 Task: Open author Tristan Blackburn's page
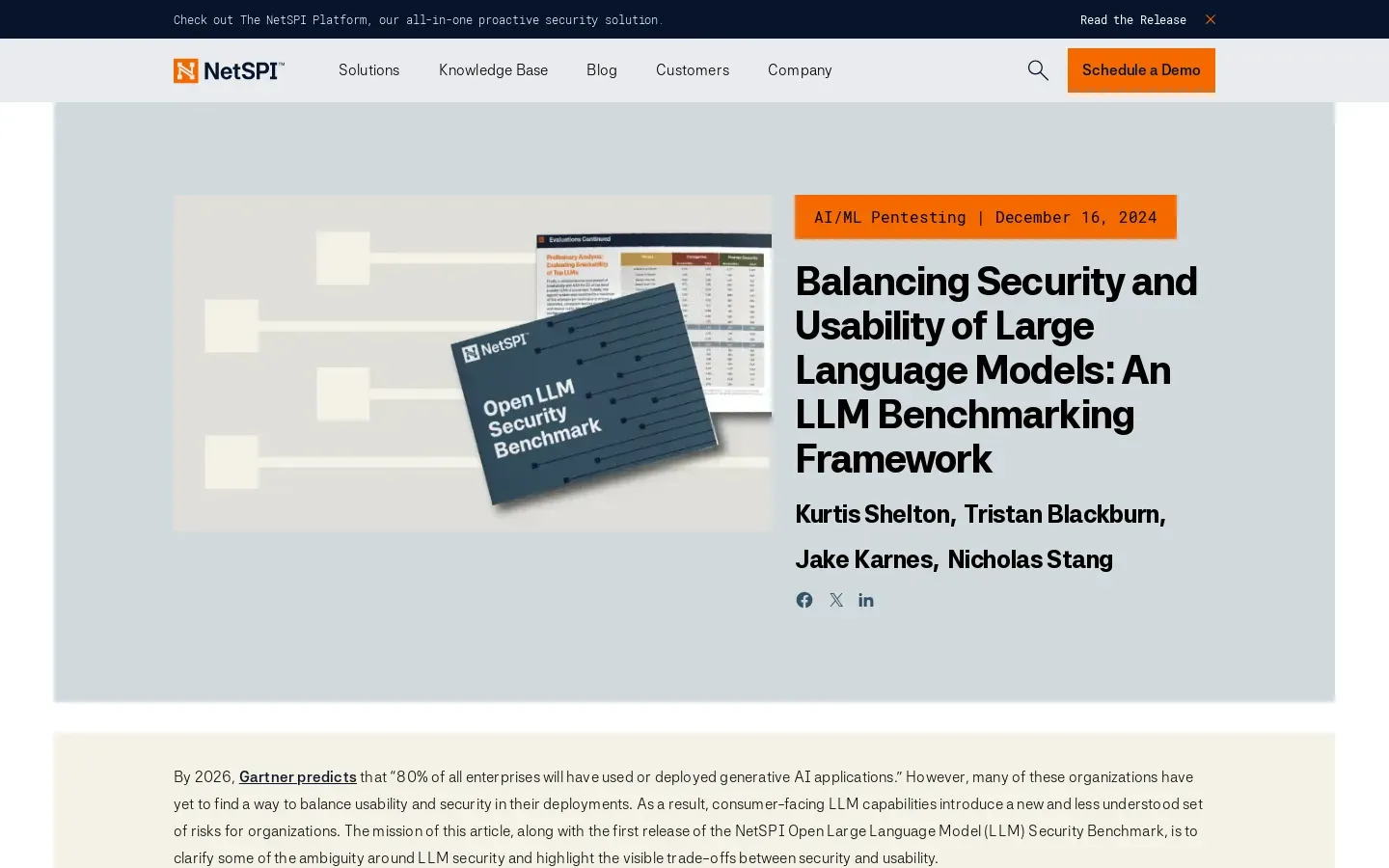point(1061,514)
